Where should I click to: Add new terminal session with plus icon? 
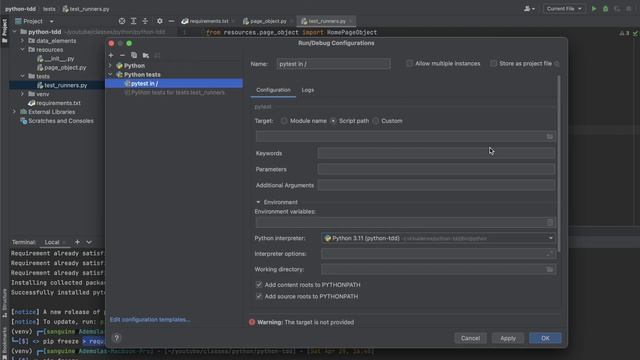pos(77,242)
